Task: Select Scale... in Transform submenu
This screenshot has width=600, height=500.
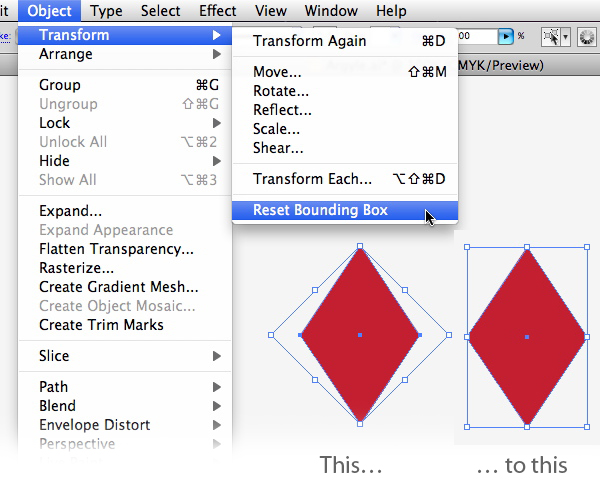Action: pos(345,129)
